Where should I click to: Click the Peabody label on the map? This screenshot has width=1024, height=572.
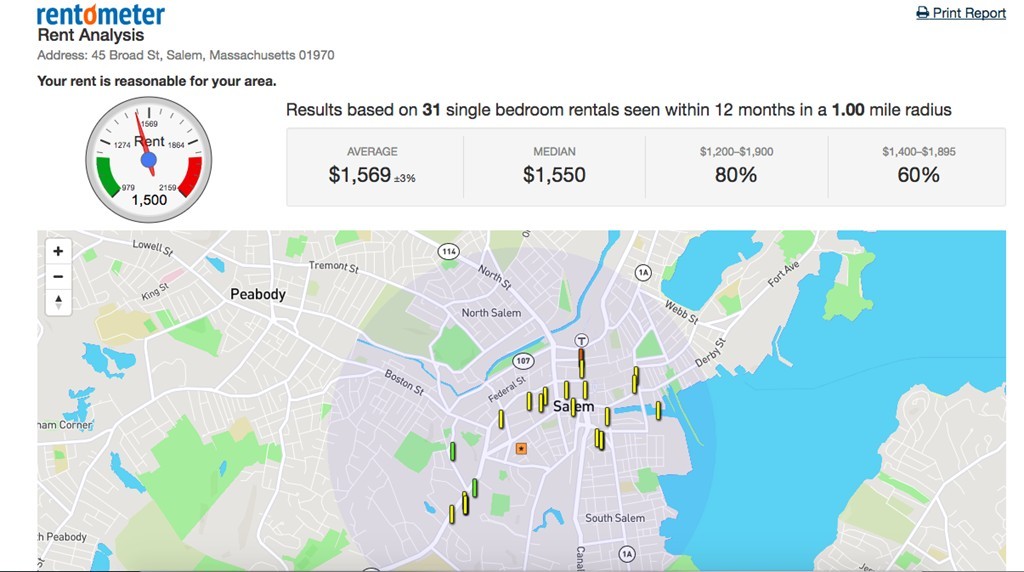pos(258,294)
